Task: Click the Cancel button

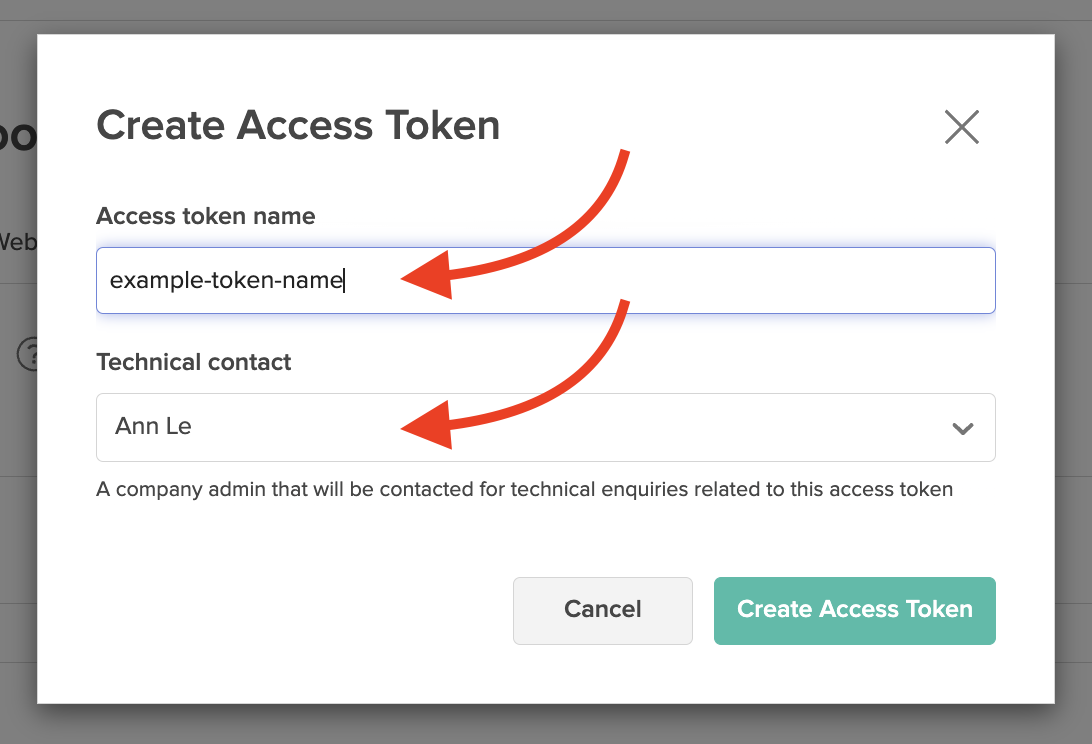Action: [602, 610]
